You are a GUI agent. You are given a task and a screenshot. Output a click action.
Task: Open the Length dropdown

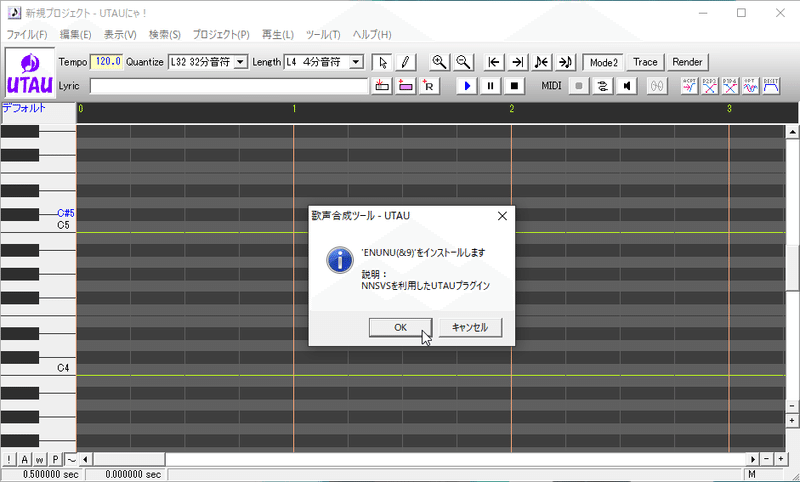pos(356,62)
